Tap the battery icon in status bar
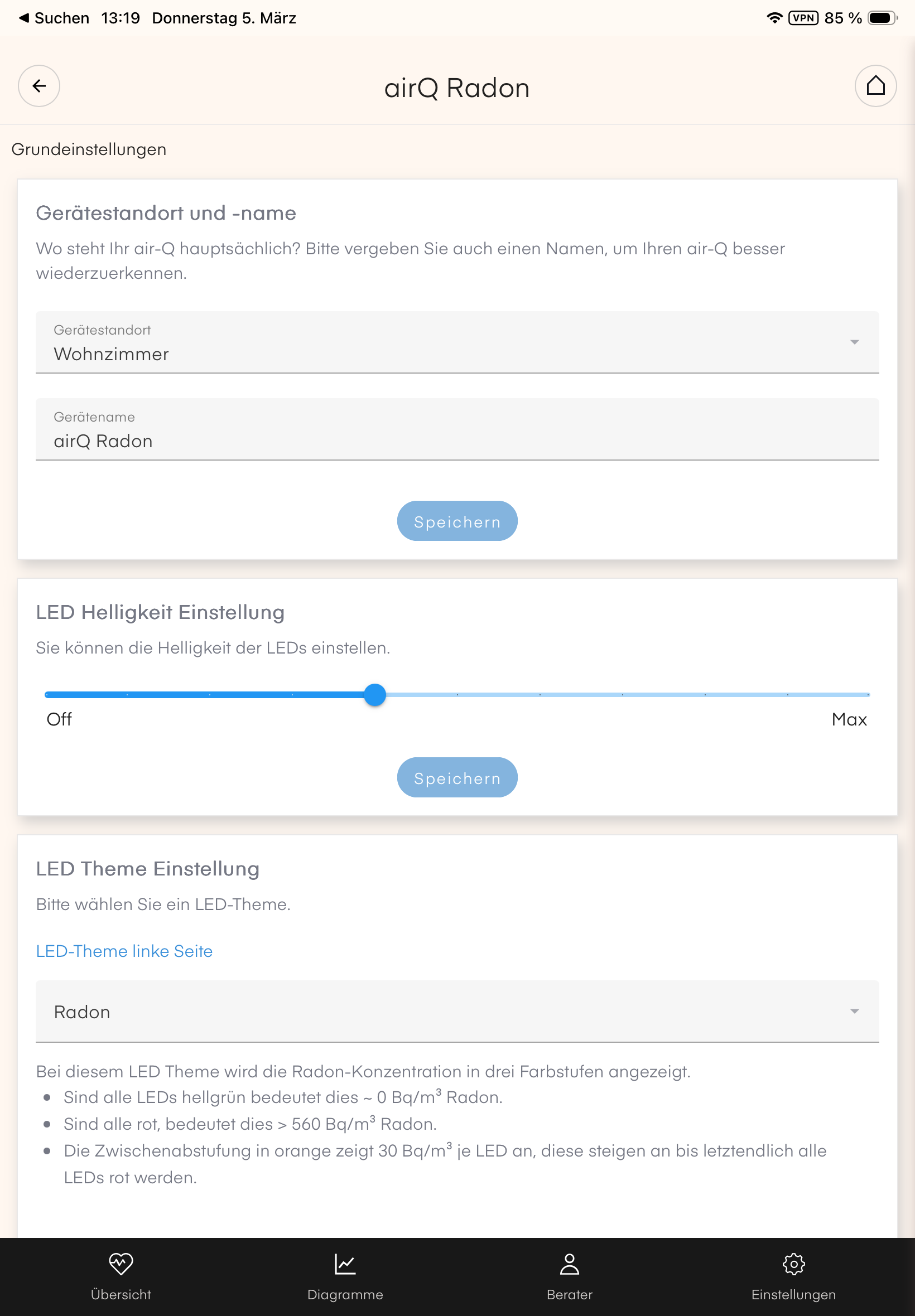This screenshot has height=1316, width=915. [882, 18]
